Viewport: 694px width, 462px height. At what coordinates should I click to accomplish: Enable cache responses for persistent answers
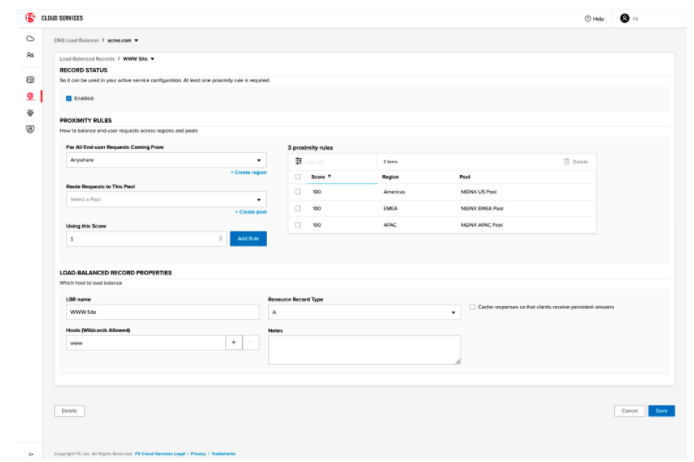pyautogui.click(x=472, y=307)
